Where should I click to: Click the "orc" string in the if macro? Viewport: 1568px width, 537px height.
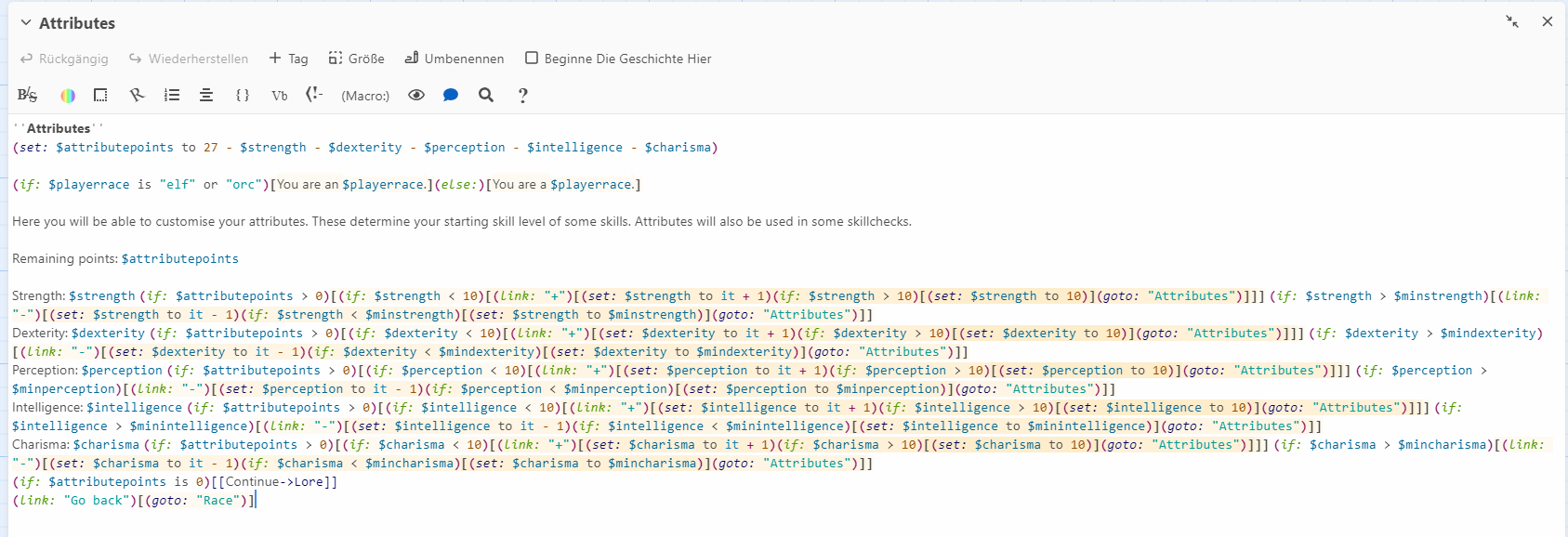(x=244, y=184)
